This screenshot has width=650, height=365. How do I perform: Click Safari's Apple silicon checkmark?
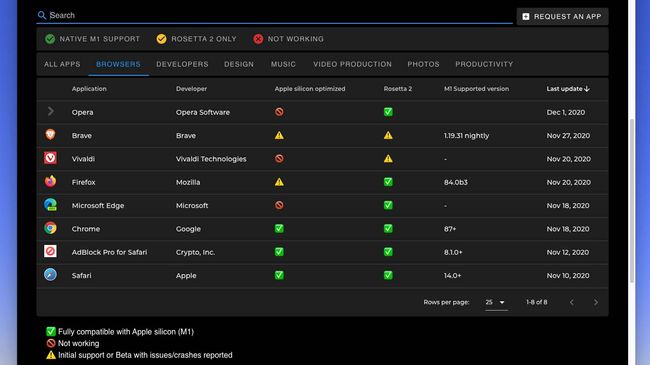[x=279, y=275]
